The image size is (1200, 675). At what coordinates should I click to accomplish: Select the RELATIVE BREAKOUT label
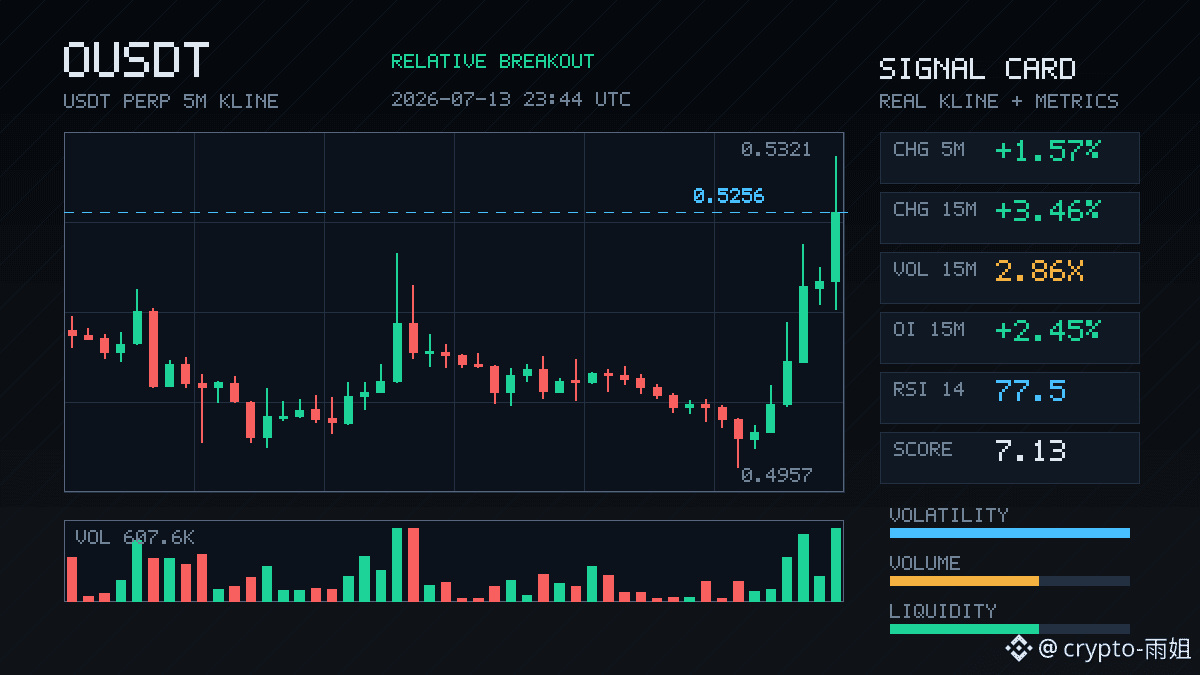point(492,61)
